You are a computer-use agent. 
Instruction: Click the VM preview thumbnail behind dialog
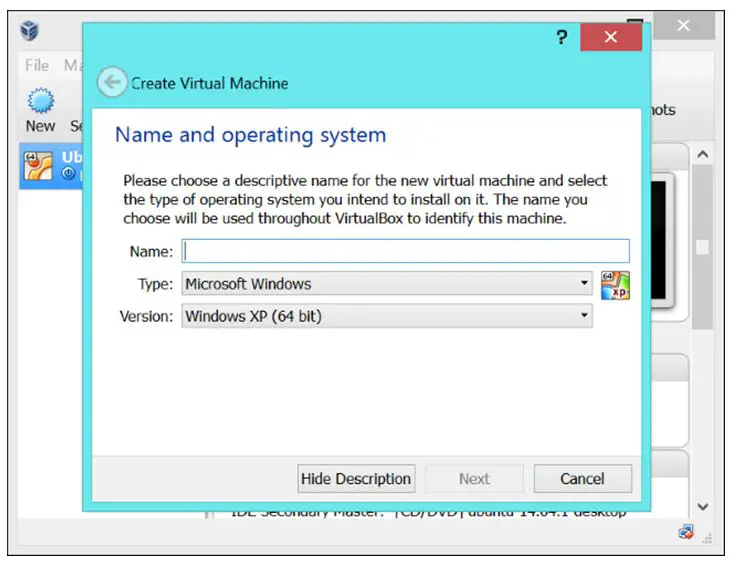662,240
